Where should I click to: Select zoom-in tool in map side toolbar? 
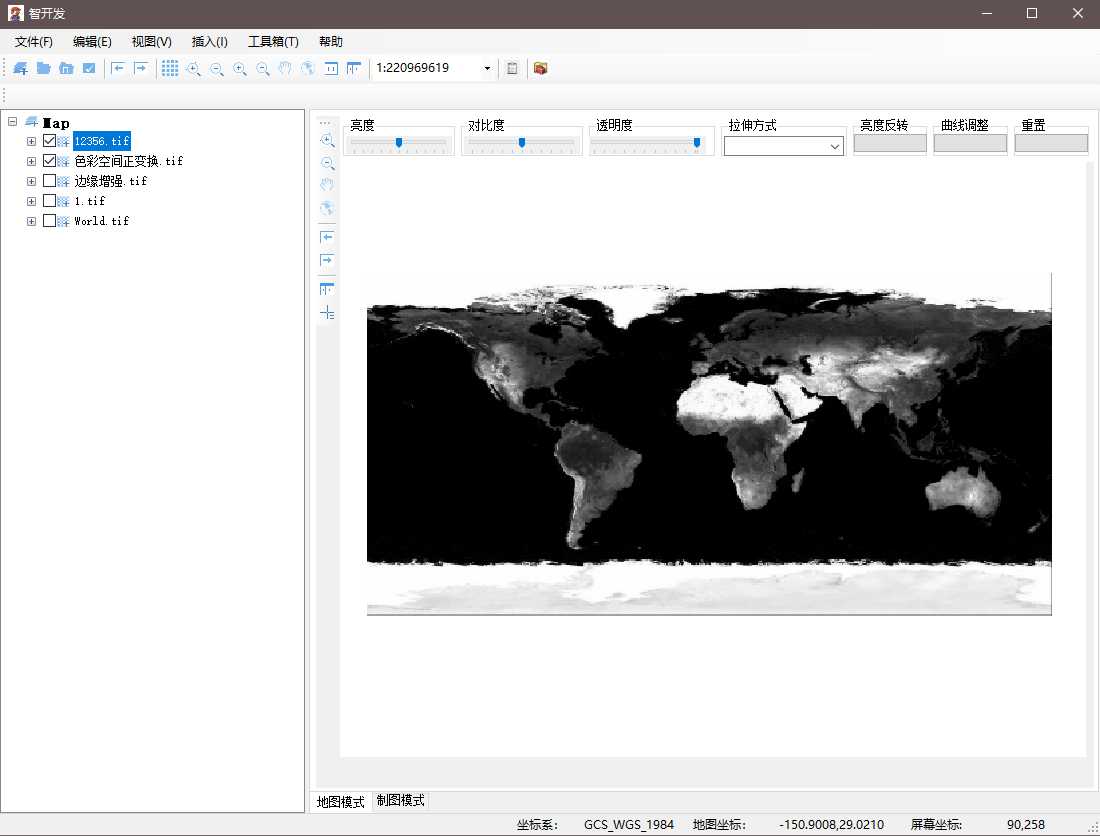tap(327, 140)
